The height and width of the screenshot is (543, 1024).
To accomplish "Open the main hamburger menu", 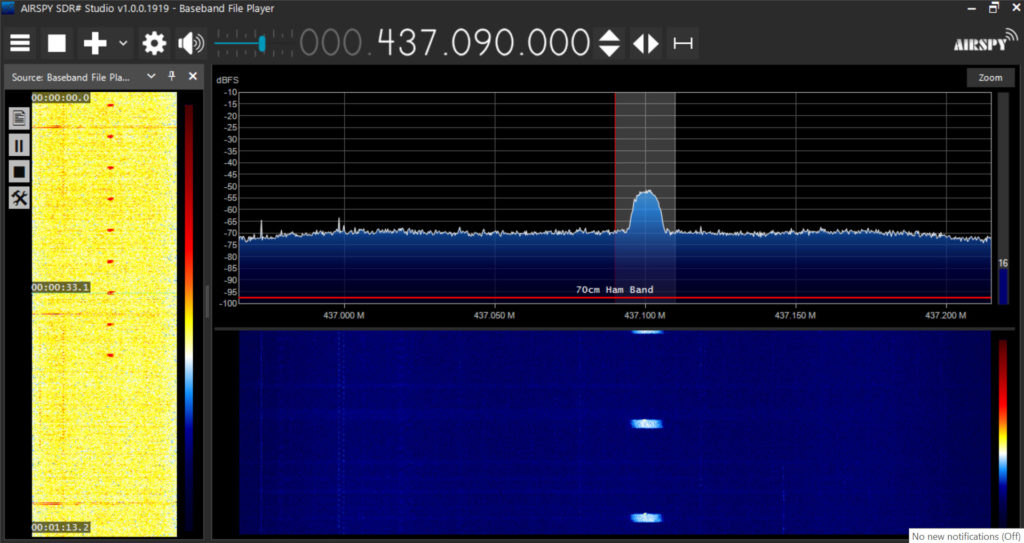I will pyautogui.click(x=21, y=43).
